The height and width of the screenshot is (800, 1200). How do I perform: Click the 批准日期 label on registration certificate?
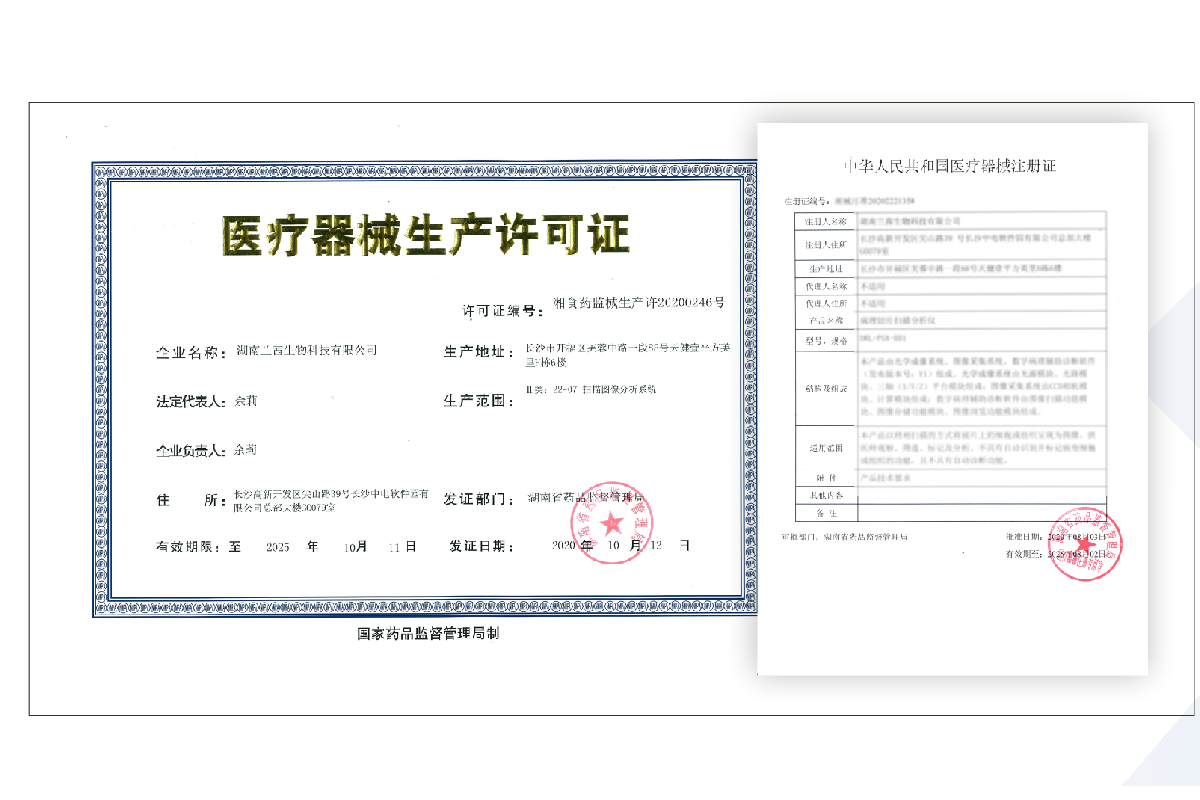[x=1024, y=538]
